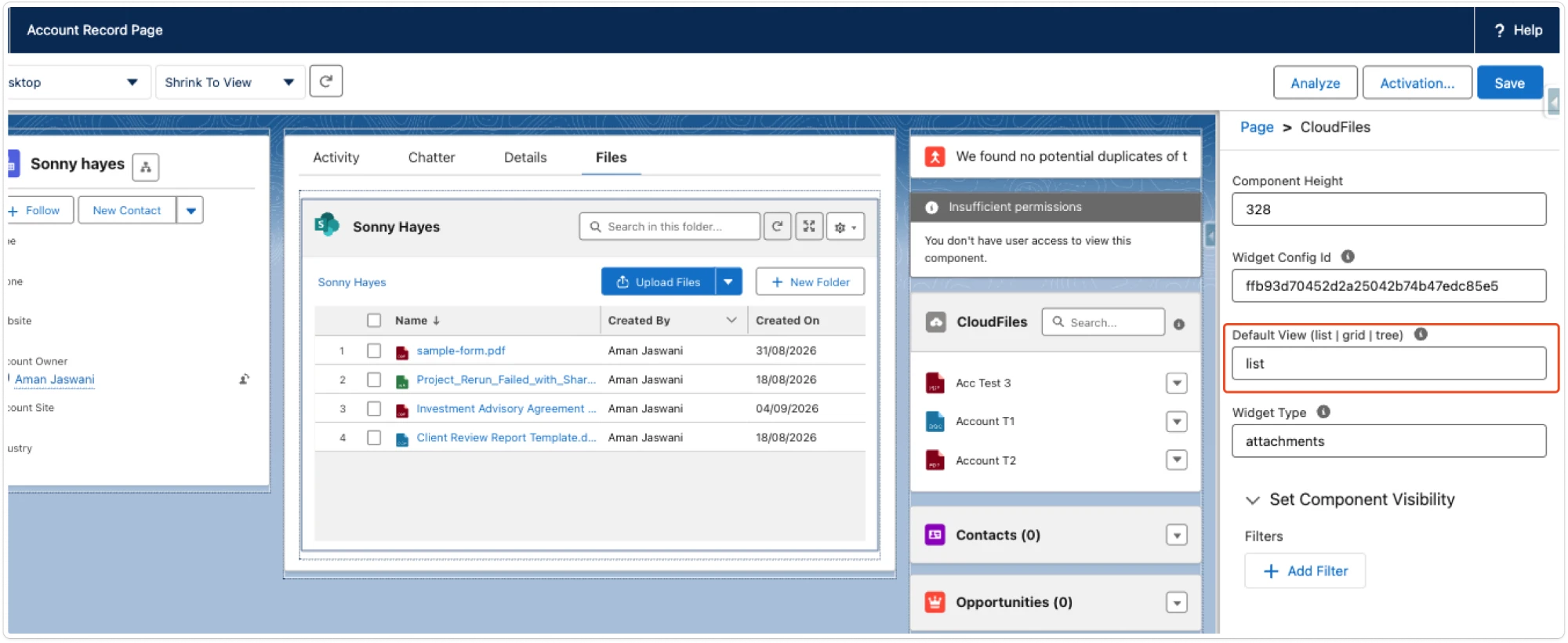This screenshot has width=1568, height=643.
Task: Switch to the Activity tab
Action: 336,158
